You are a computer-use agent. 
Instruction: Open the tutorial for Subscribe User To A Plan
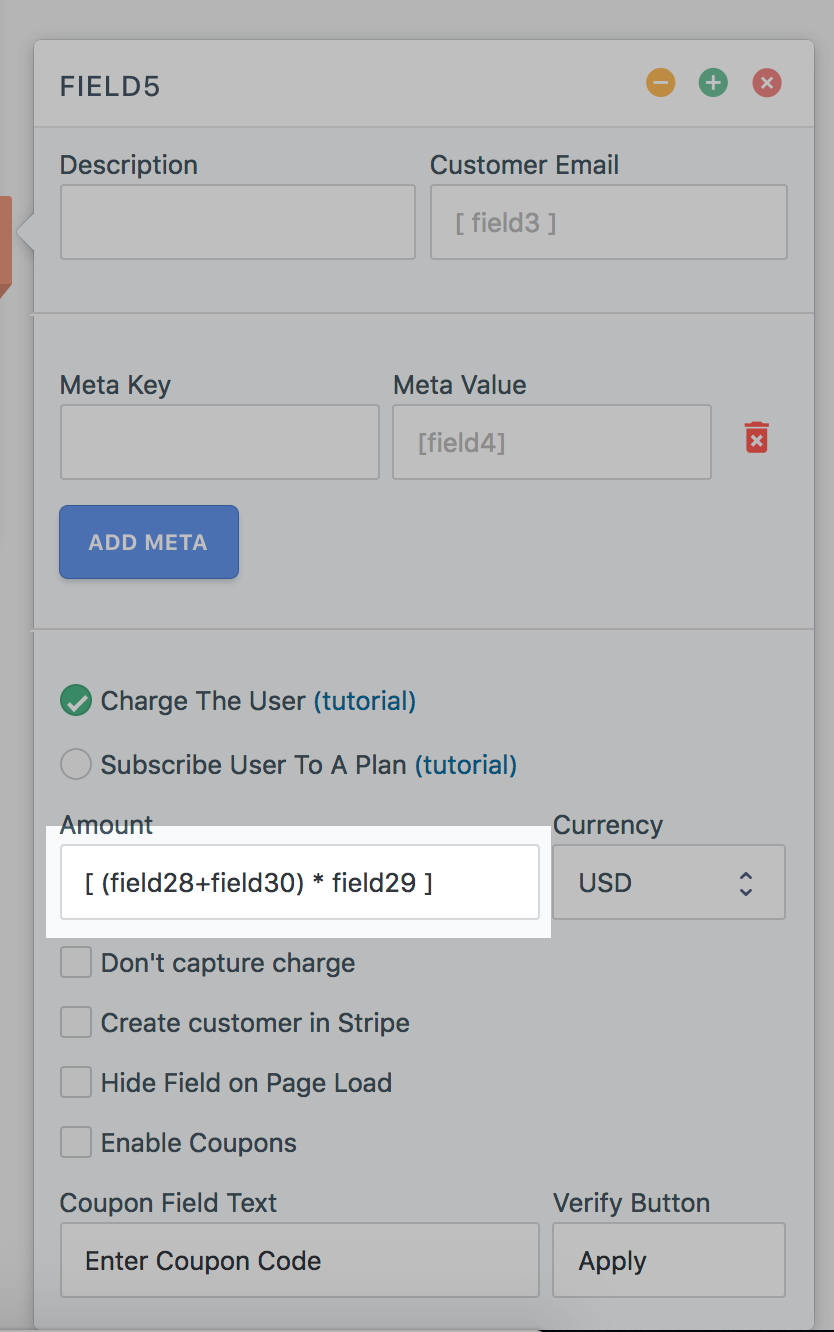point(466,764)
